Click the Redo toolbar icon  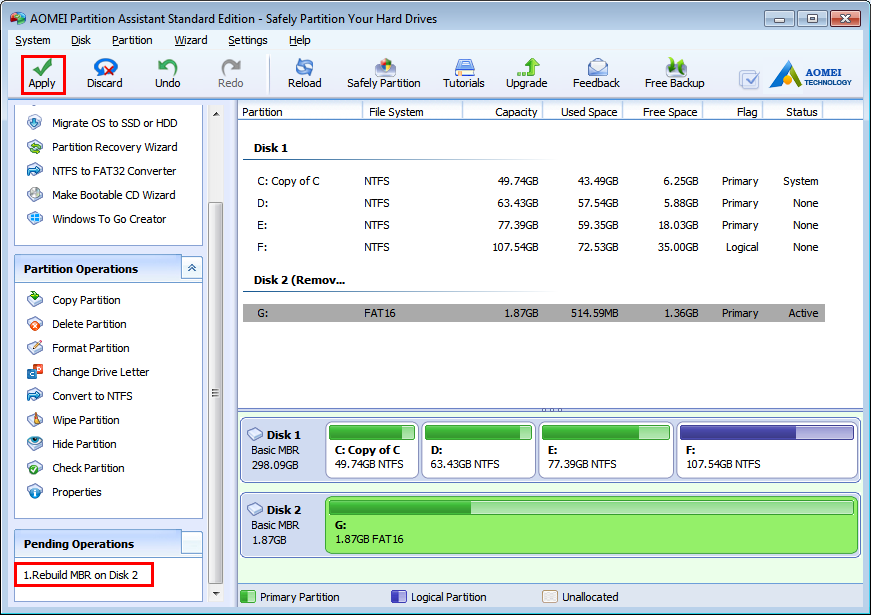pyautogui.click(x=231, y=74)
